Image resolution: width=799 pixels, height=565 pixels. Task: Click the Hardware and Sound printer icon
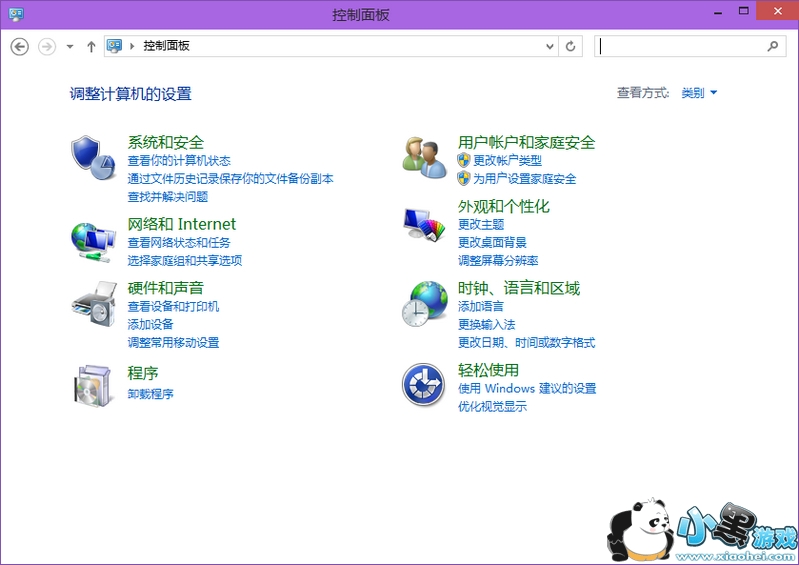[93, 303]
